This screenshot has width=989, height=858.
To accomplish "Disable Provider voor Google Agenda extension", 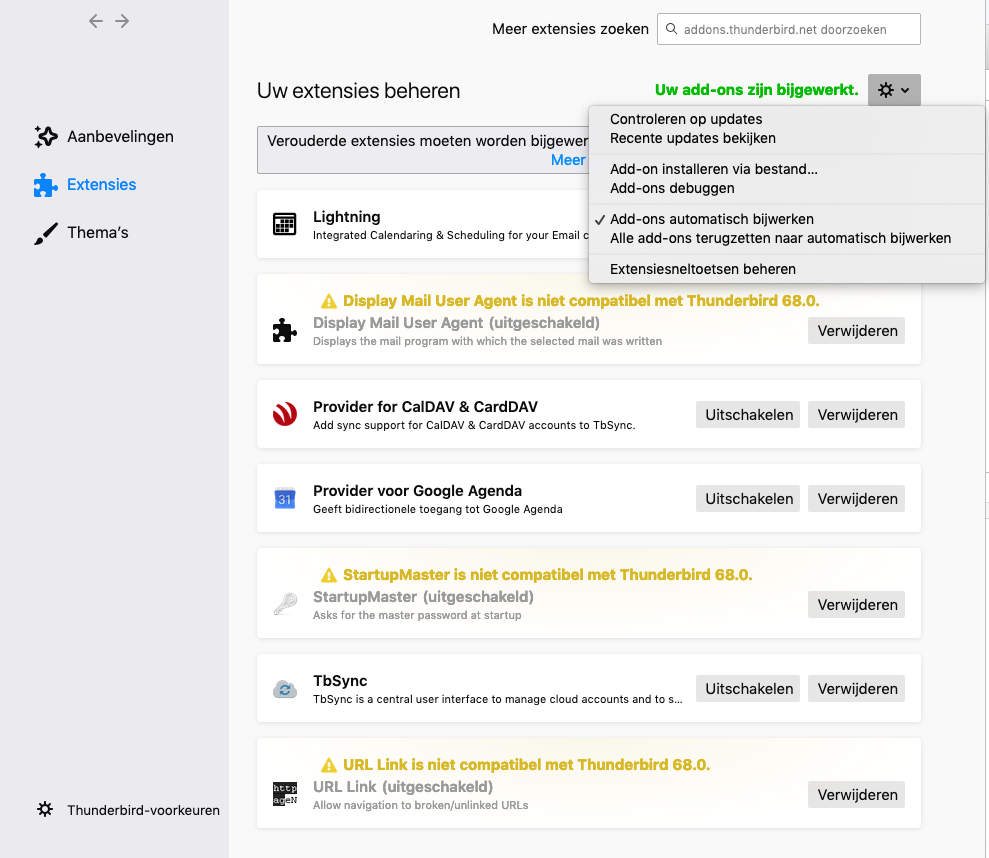I will (x=747, y=498).
